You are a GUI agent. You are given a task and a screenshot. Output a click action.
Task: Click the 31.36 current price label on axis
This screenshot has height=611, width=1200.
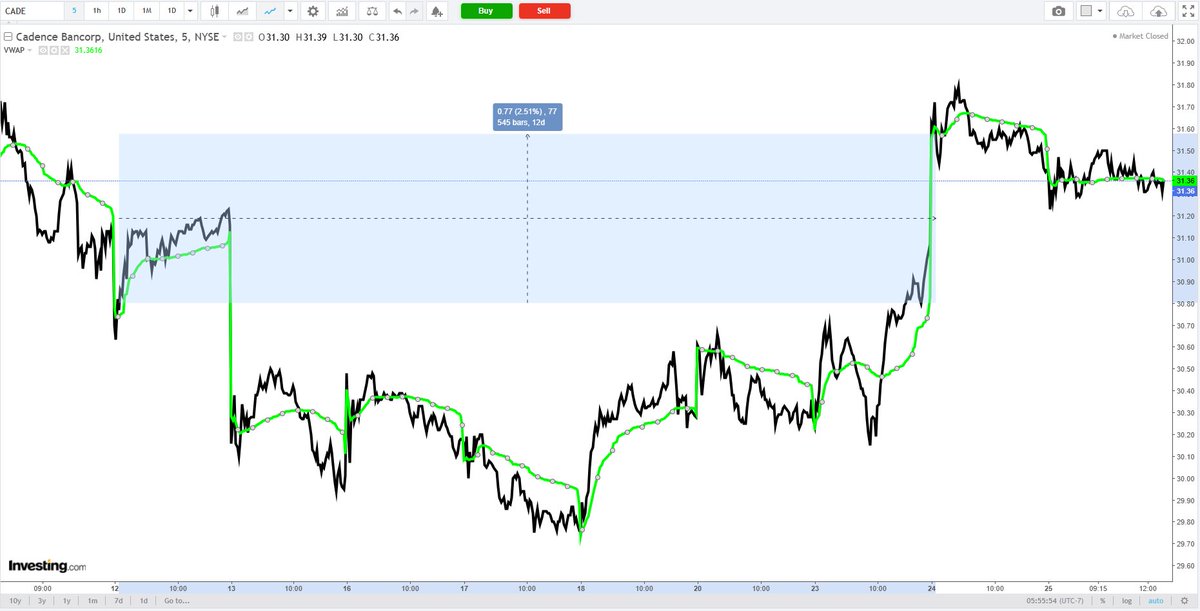tap(1186, 190)
